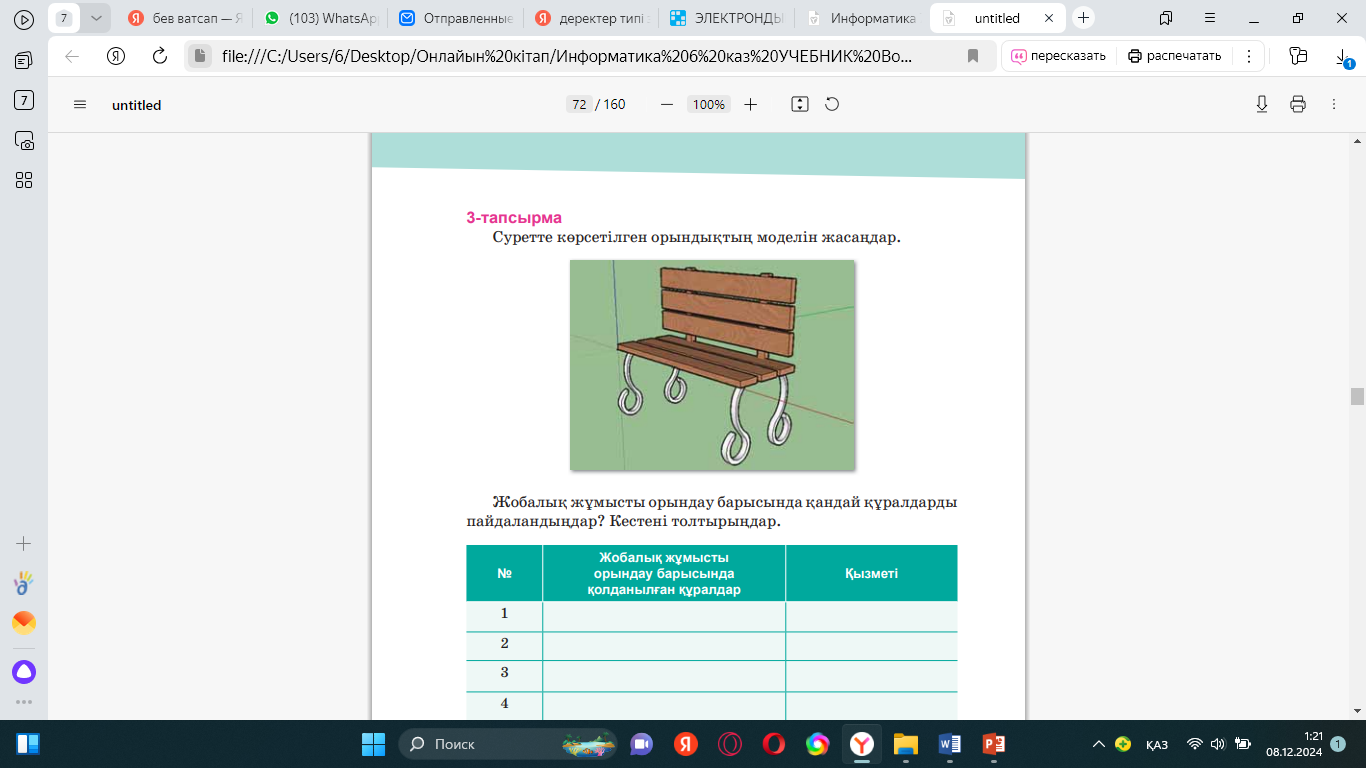Open the Yandex Browser main menu
Screen dimensions: 1366x768
pos(1209,18)
